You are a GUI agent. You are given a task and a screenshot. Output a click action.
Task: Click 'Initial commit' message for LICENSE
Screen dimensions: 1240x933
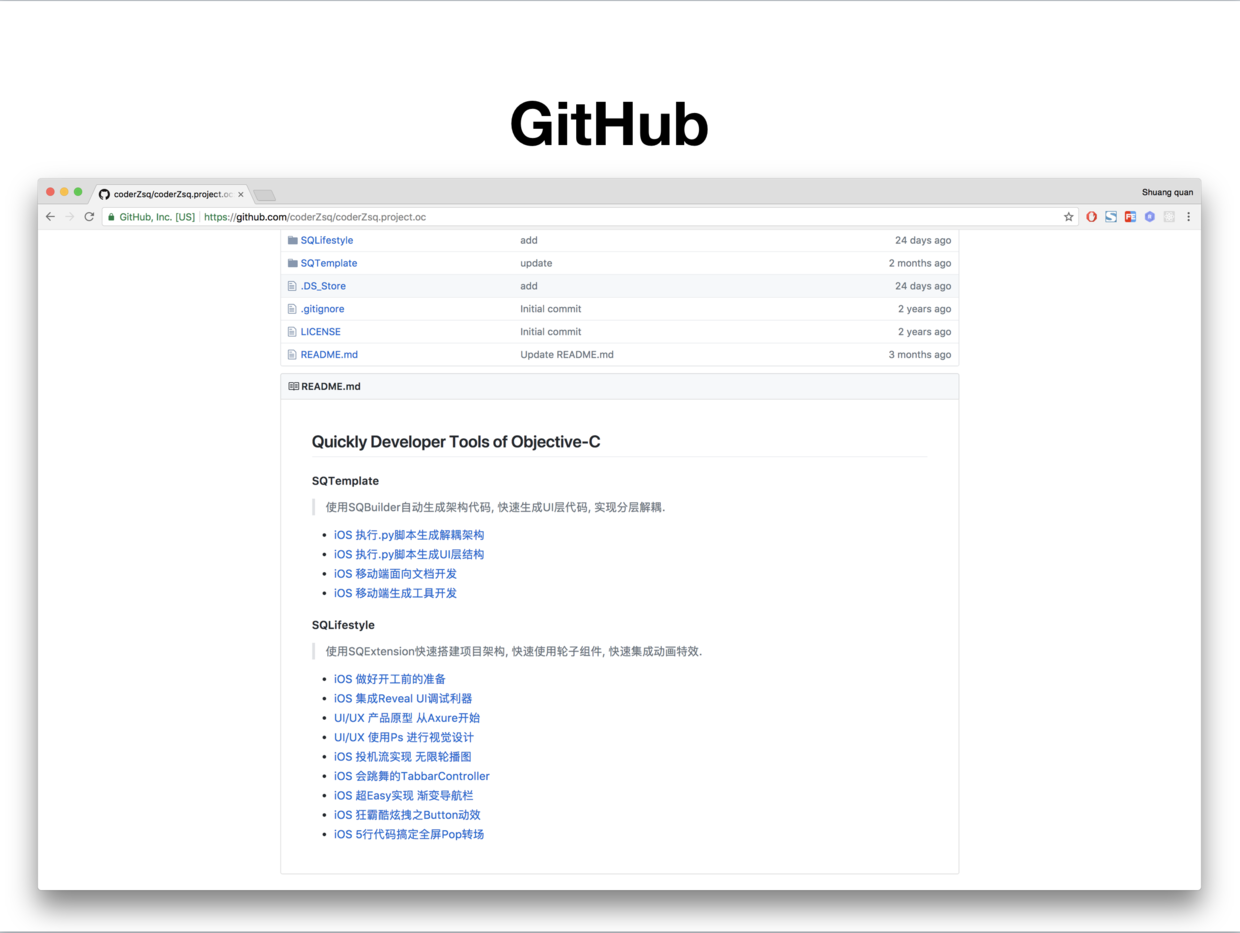[x=550, y=332]
